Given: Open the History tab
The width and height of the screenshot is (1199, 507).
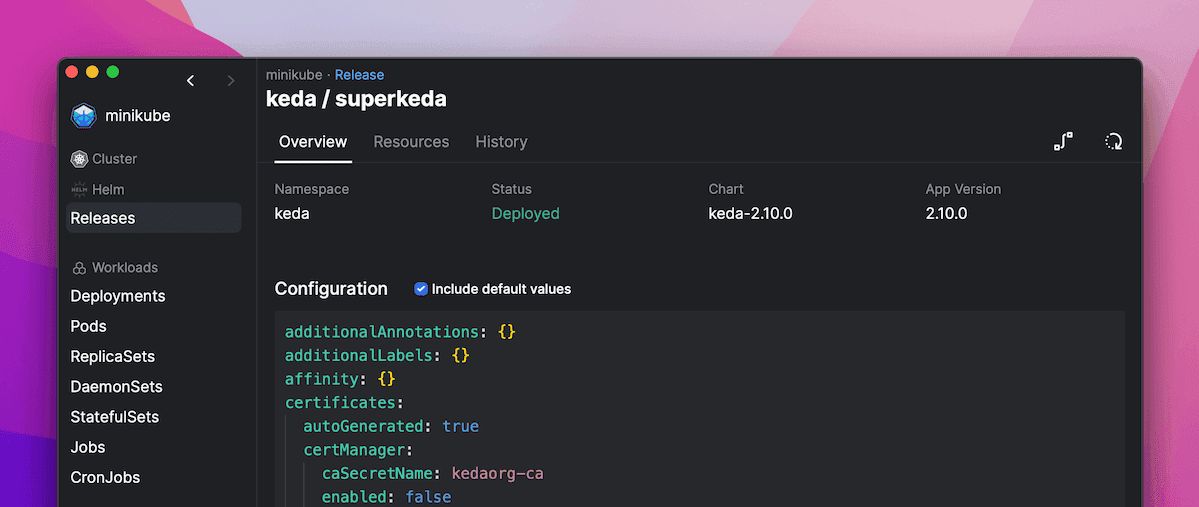Looking at the screenshot, I should coord(502,141).
